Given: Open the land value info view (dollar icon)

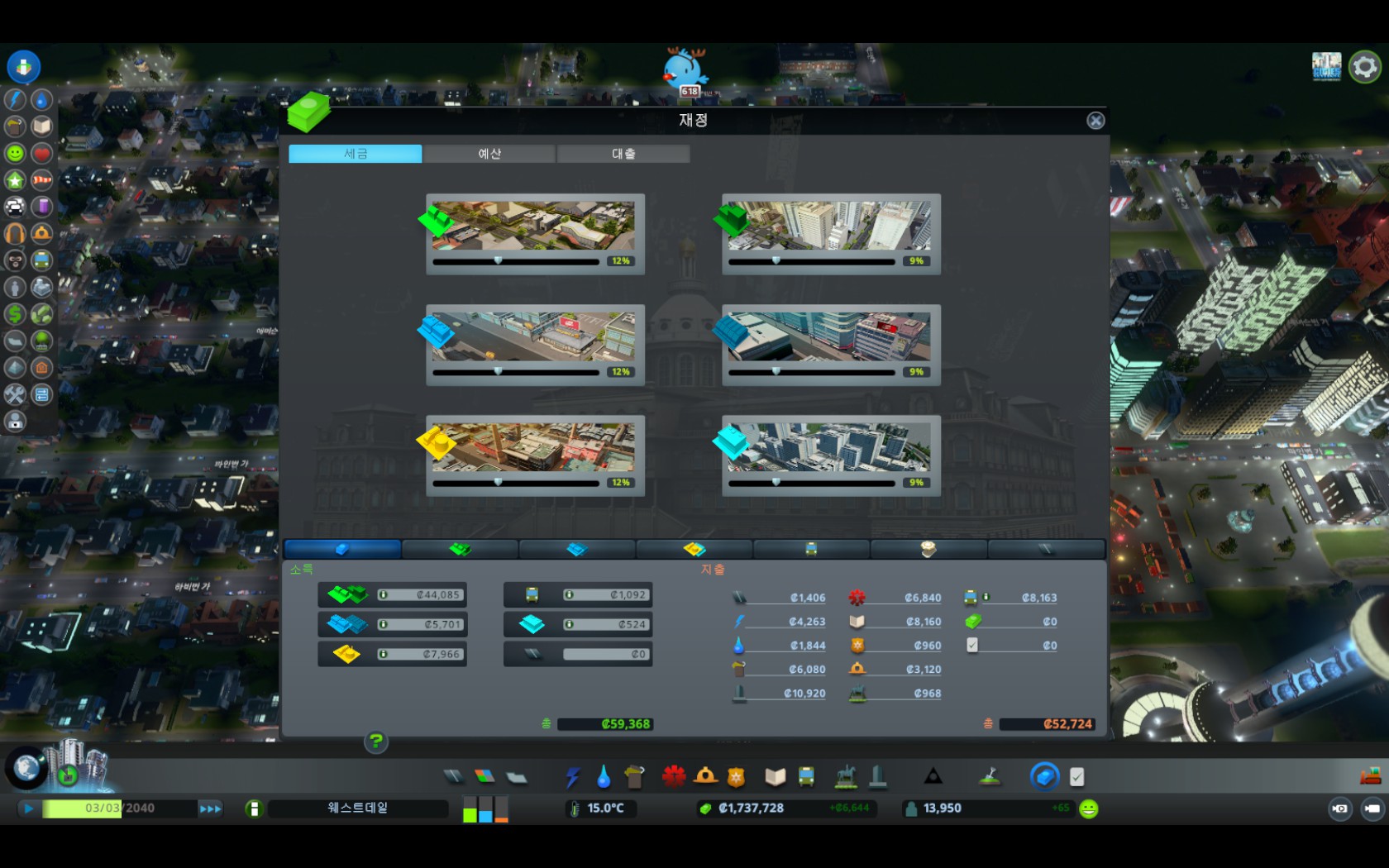Looking at the screenshot, I should click(x=15, y=314).
